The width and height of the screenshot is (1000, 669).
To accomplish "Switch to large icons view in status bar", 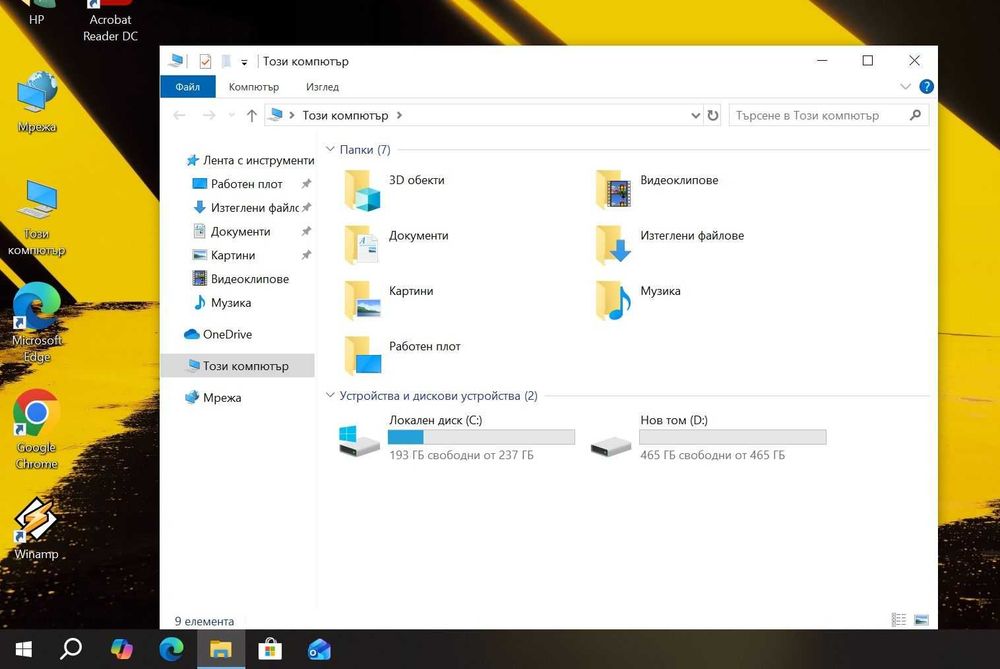I will 921,619.
